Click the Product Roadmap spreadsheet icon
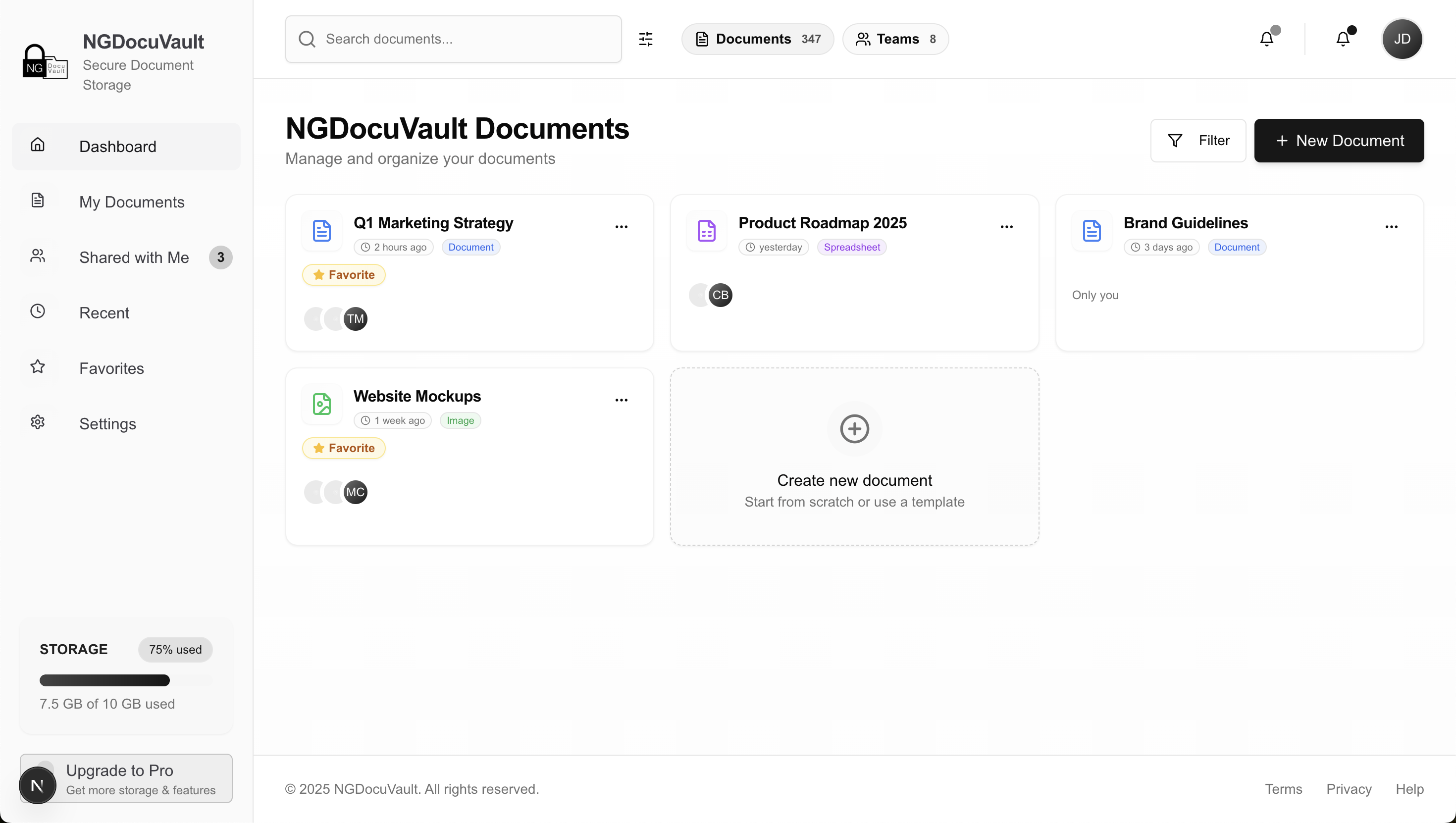Image resolution: width=1456 pixels, height=823 pixels. click(707, 231)
